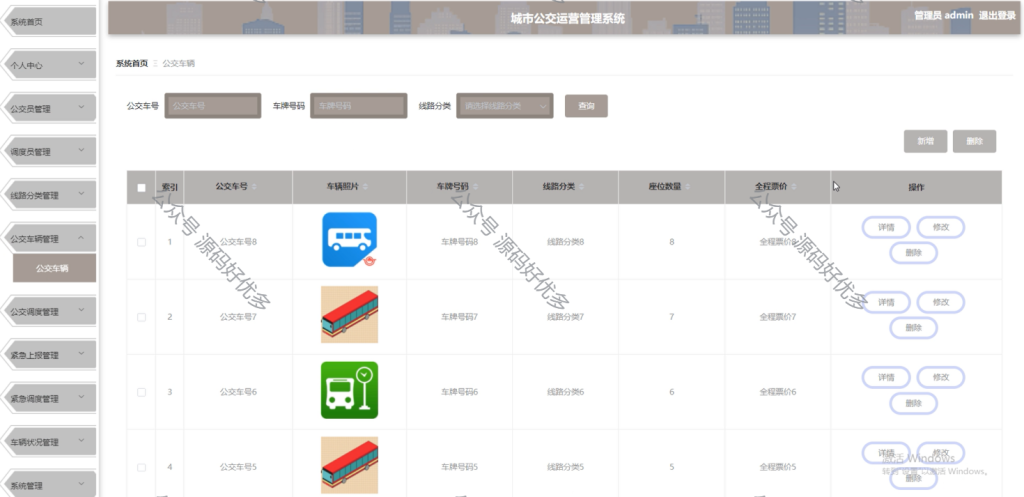Expand the 紧急上报管理 menu chevron
Image resolution: width=1024 pixels, height=497 pixels.
coord(81,354)
